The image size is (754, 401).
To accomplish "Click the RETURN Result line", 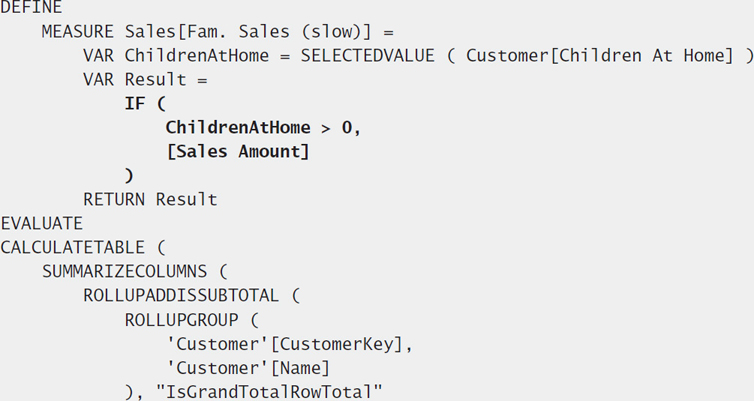I will click(150, 200).
